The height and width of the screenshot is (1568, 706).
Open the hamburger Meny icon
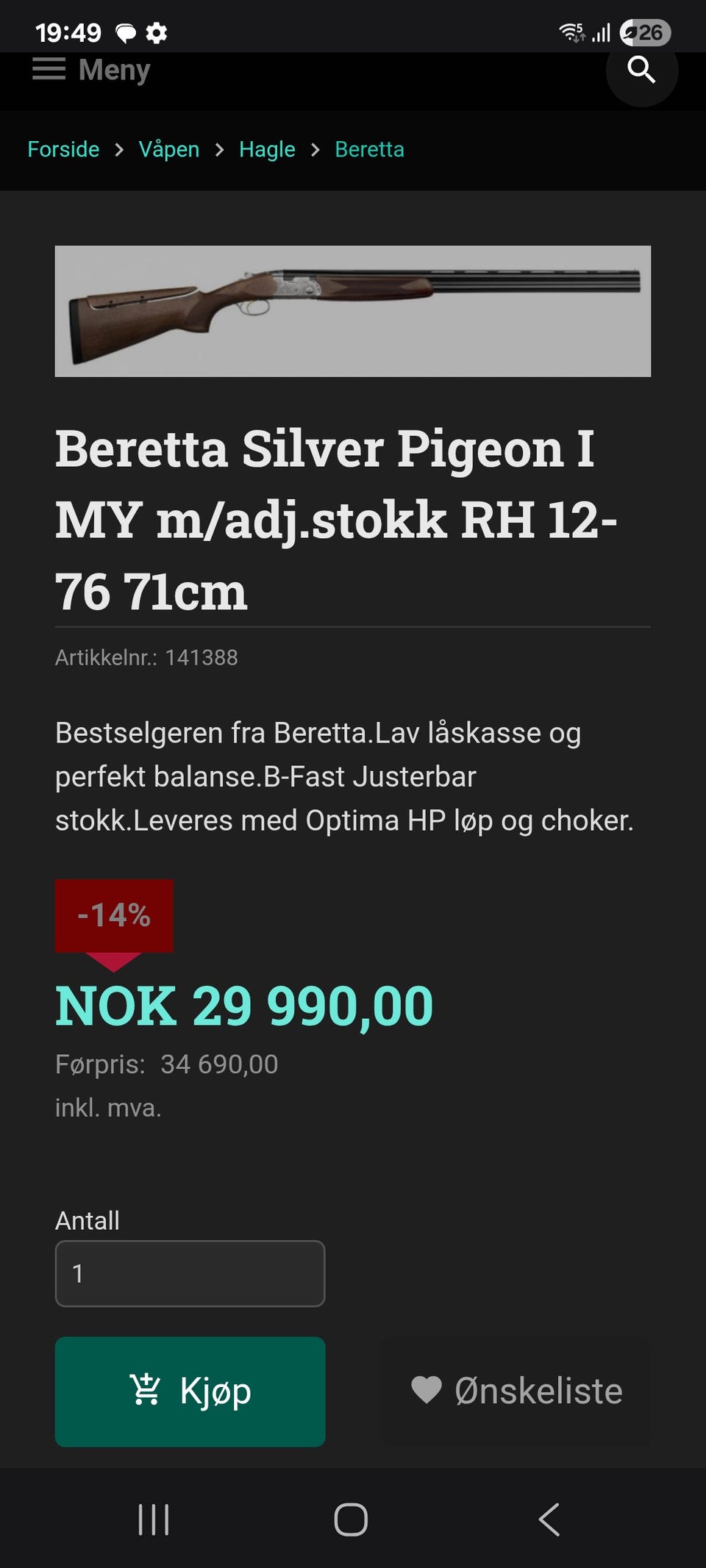(x=49, y=70)
